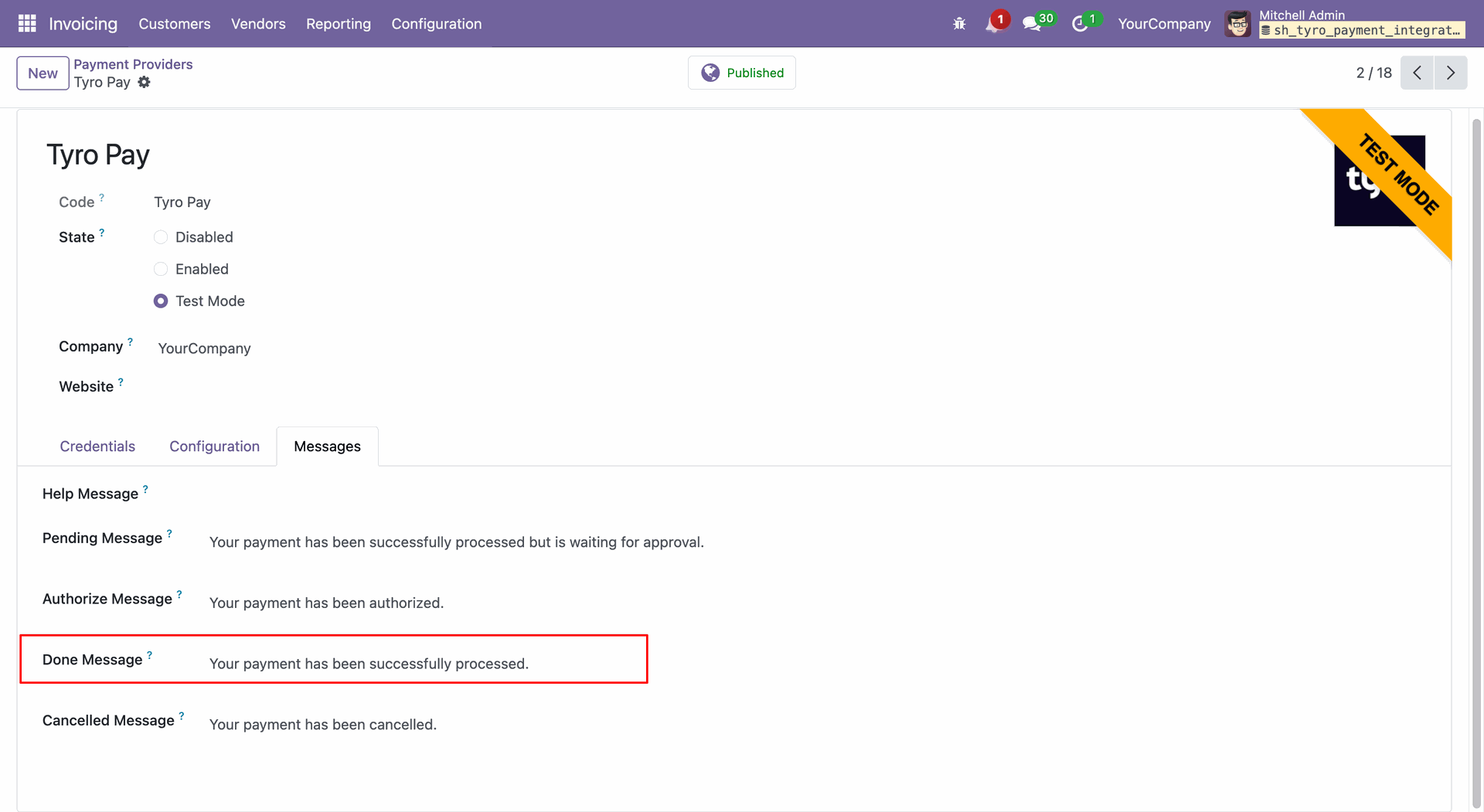
Task: Click the Tyro Pay breadcrumb title
Action: point(102,82)
